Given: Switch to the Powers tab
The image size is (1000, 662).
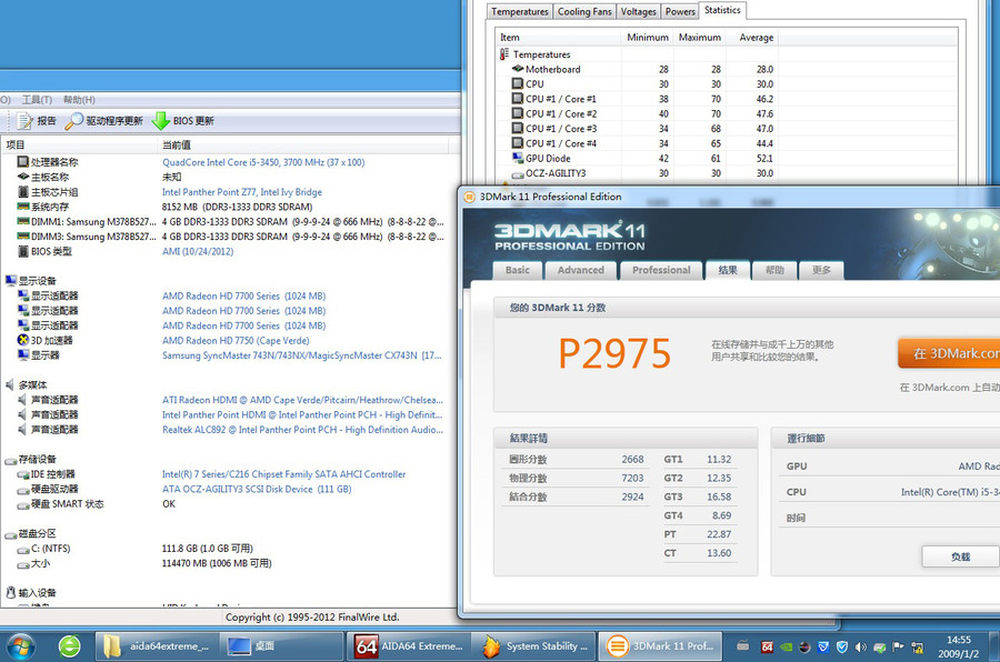Looking at the screenshot, I should click(680, 11).
